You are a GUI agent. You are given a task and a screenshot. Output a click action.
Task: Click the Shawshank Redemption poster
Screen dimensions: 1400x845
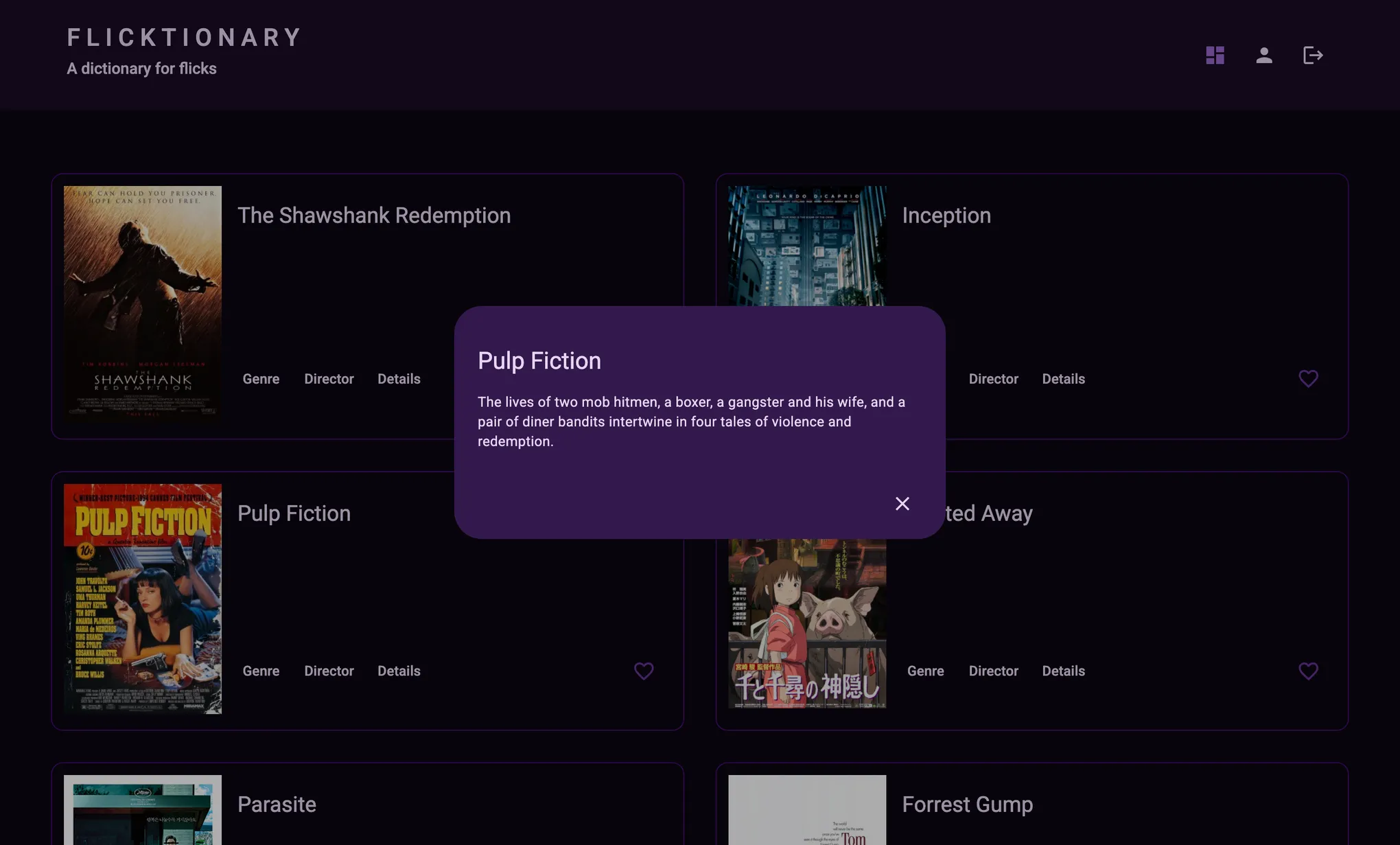tap(142, 302)
